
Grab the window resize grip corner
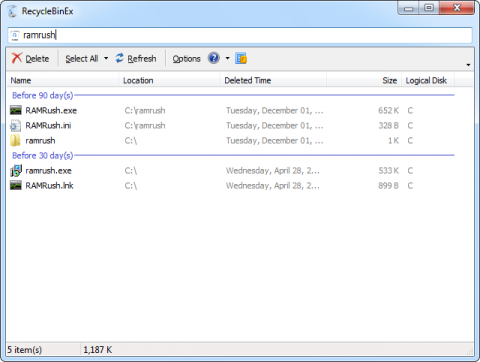click(x=470, y=352)
